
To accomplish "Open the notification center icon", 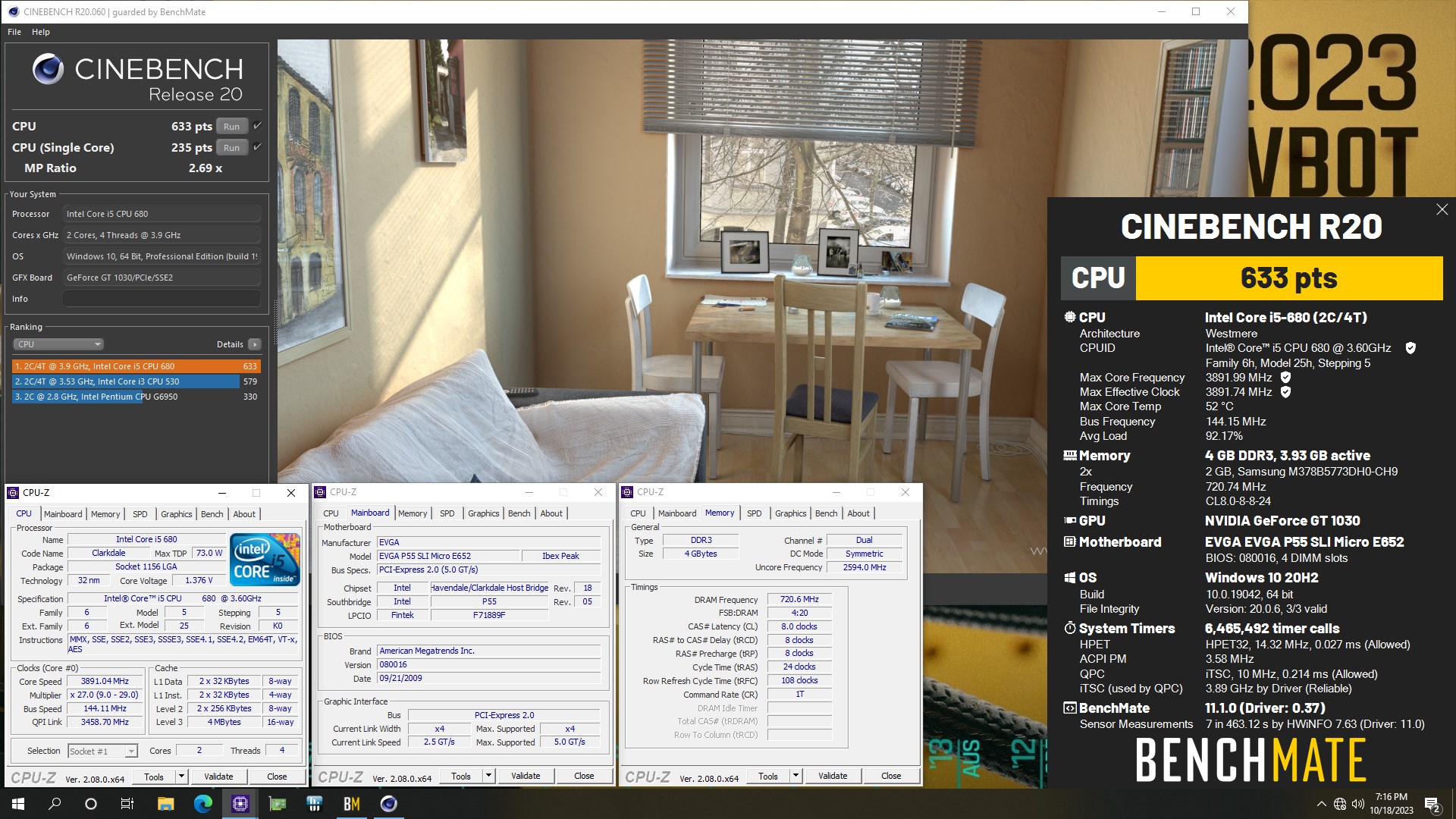I will [x=1432, y=804].
